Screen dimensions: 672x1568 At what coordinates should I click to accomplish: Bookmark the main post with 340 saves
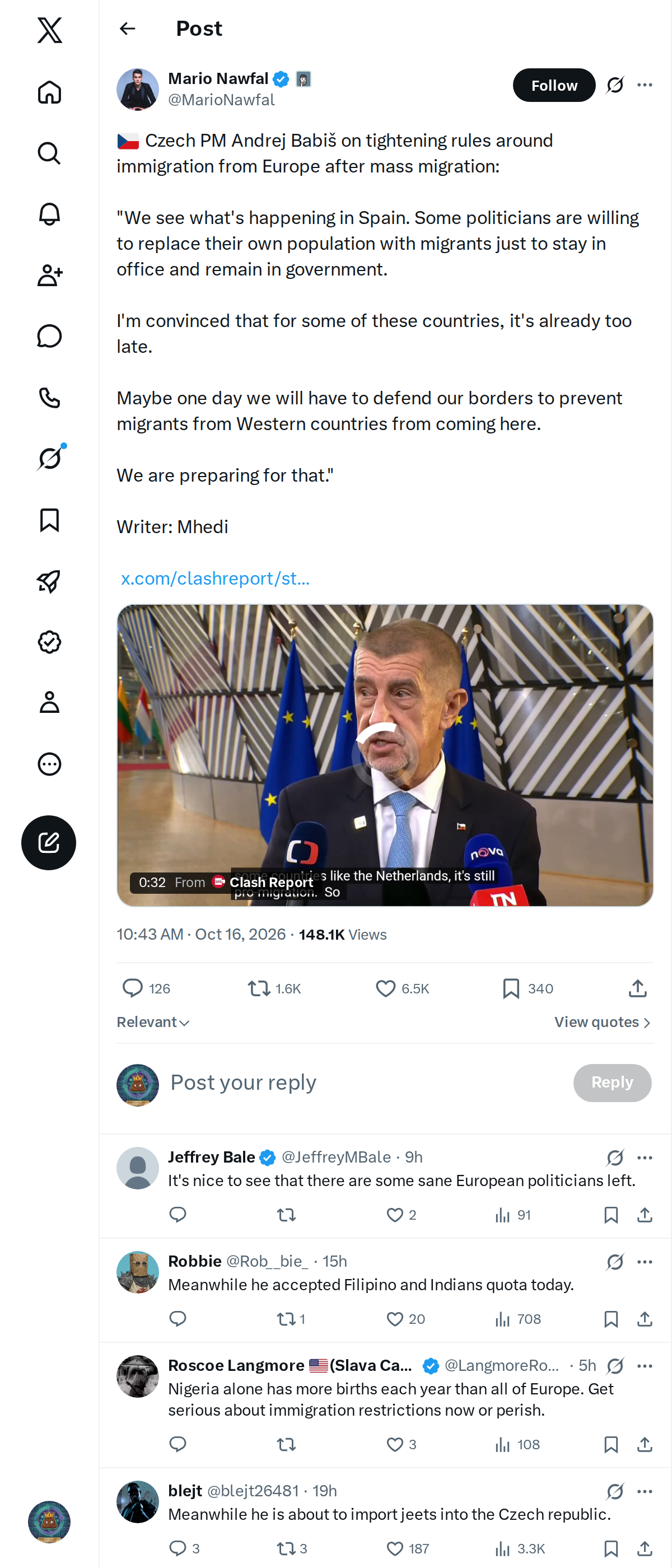tap(527, 988)
